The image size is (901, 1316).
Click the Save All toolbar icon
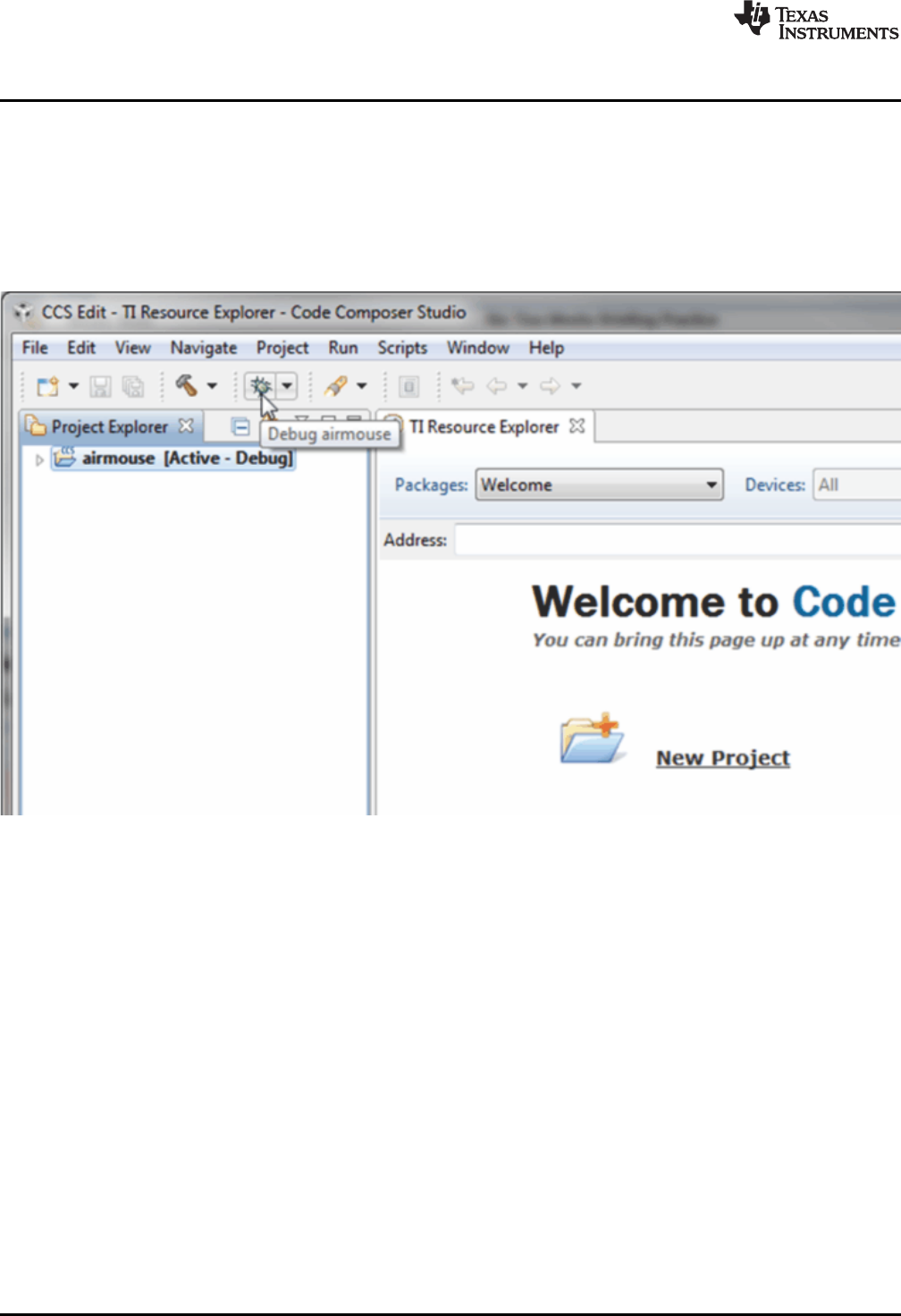tap(132, 386)
